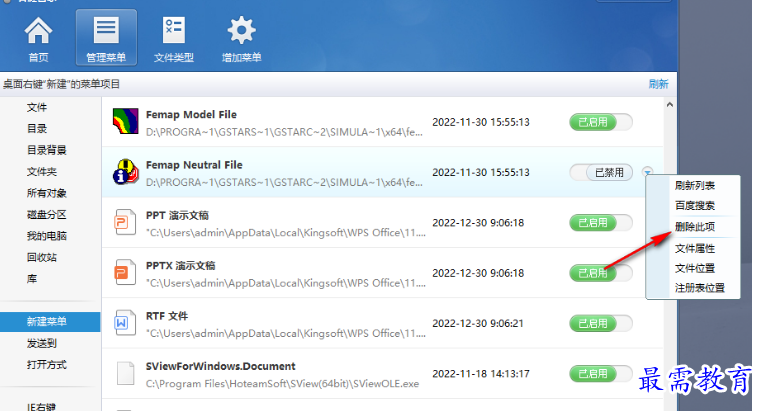Open IE右键 sidebar entry

point(41,407)
